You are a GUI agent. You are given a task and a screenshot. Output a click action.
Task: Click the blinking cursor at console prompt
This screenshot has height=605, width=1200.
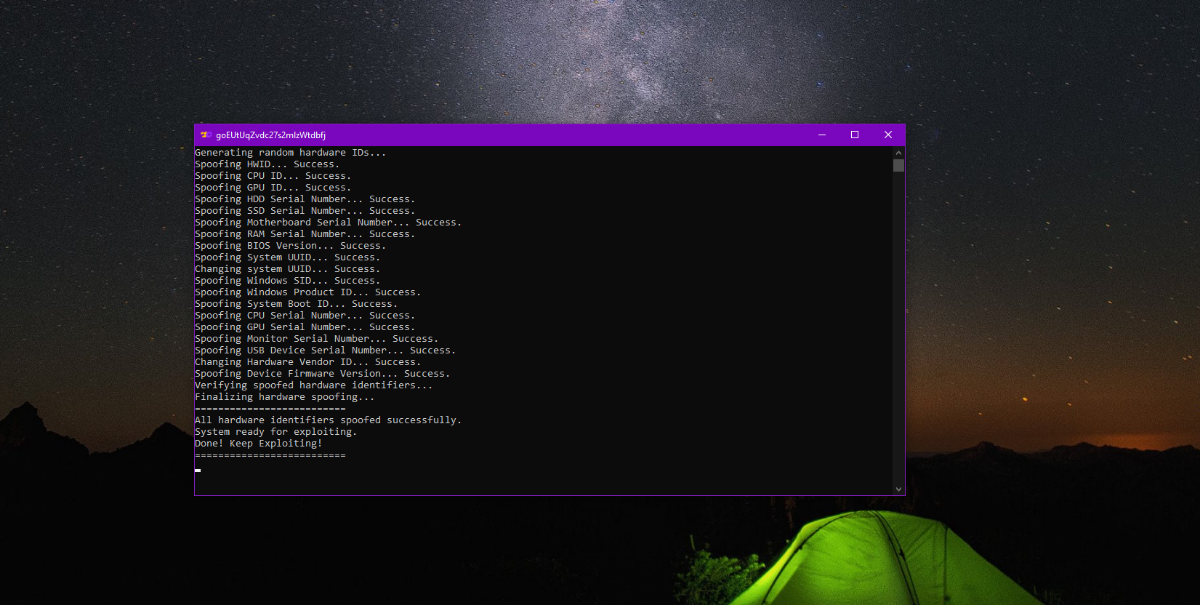198,469
